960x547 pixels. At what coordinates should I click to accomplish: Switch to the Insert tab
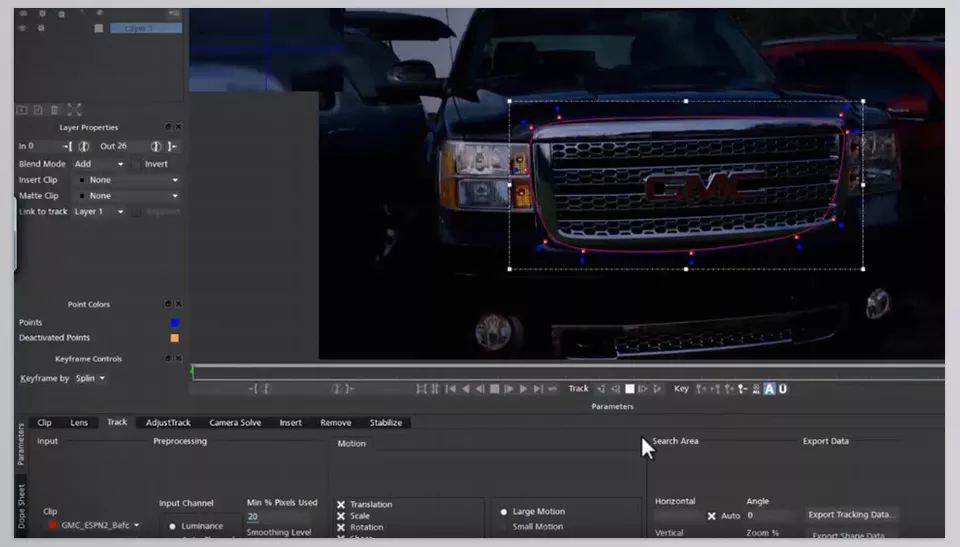click(290, 423)
